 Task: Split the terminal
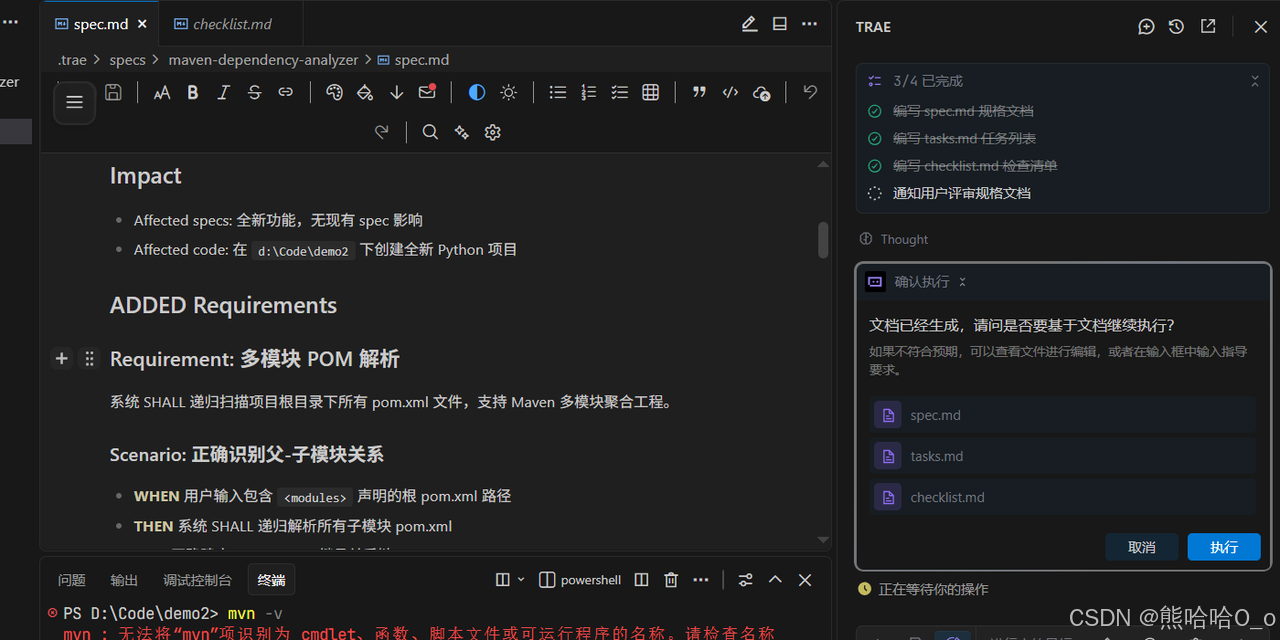coord(642,580)
